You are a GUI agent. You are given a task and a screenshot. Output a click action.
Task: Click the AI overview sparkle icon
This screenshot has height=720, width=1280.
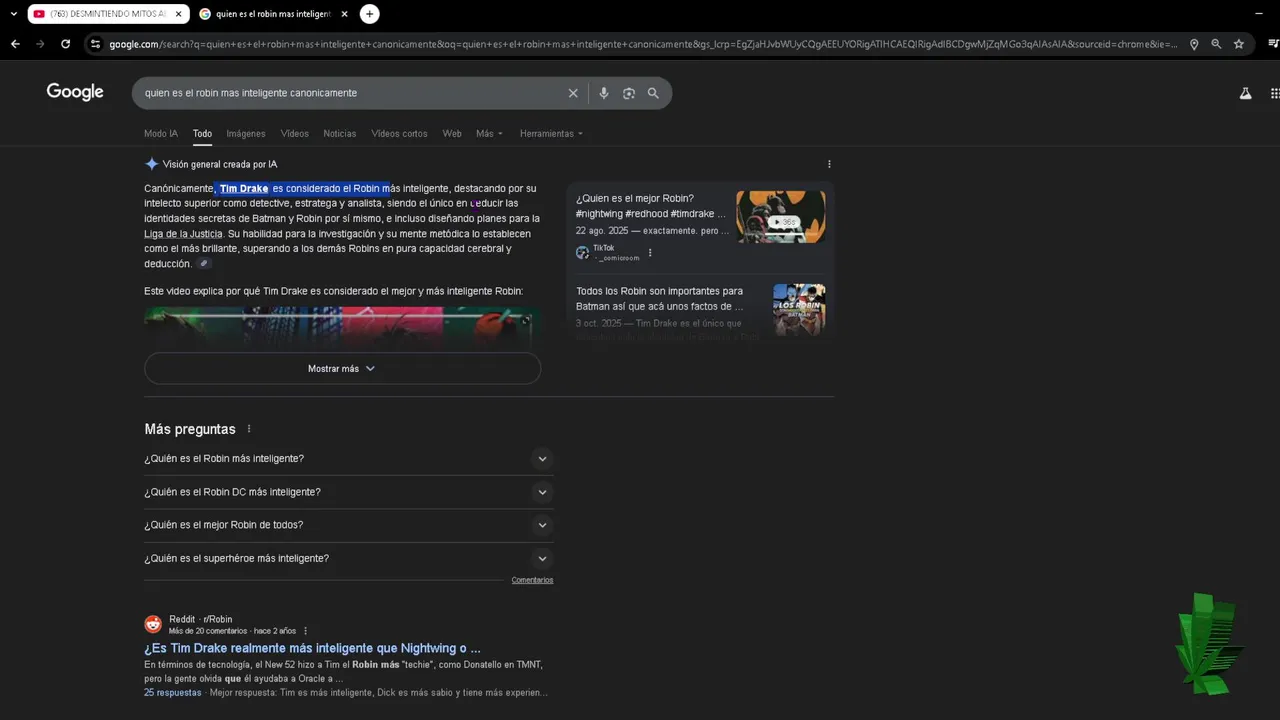tap(152, 164)
